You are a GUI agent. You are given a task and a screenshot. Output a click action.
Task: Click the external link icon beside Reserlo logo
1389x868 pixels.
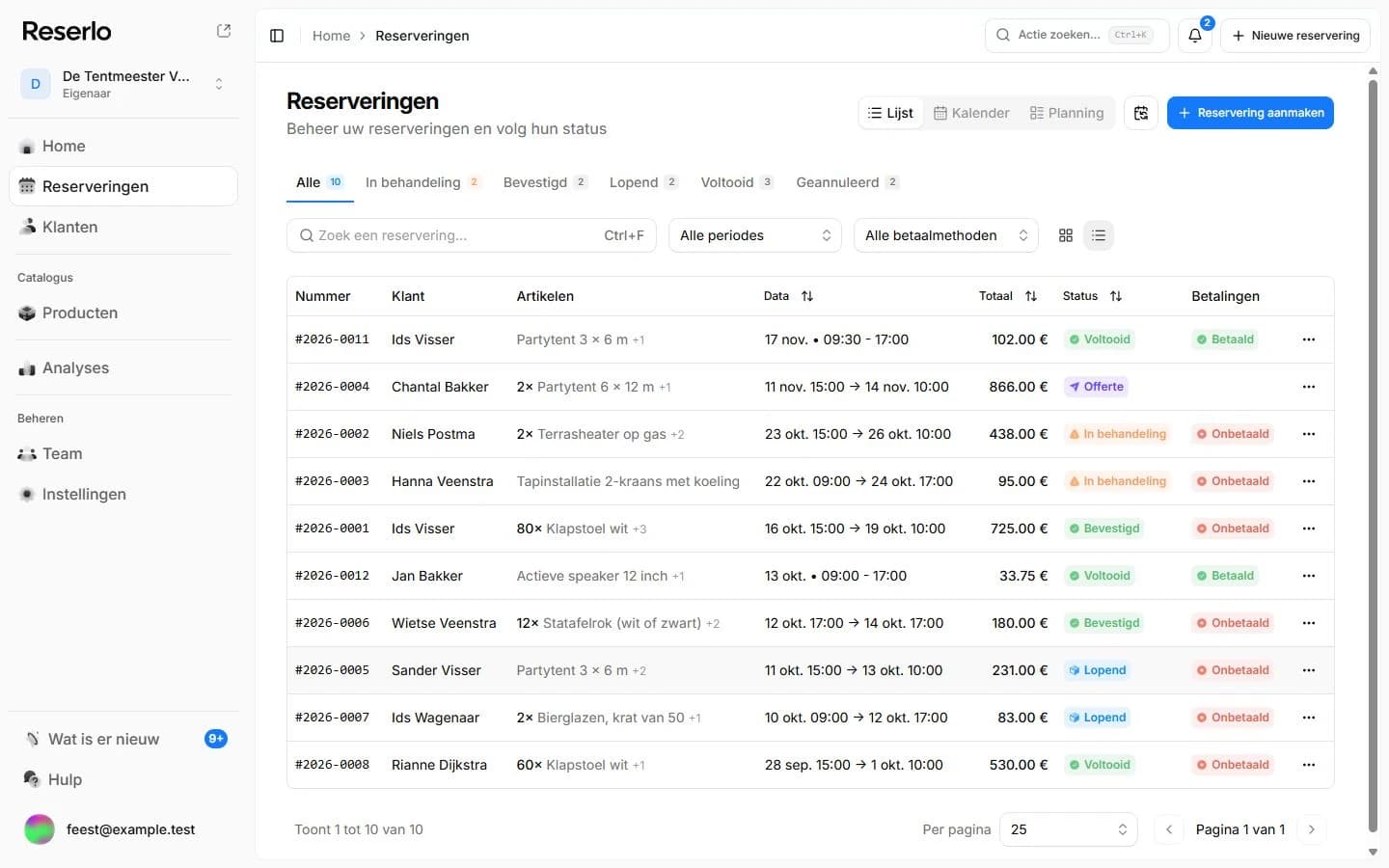point(224,31)
